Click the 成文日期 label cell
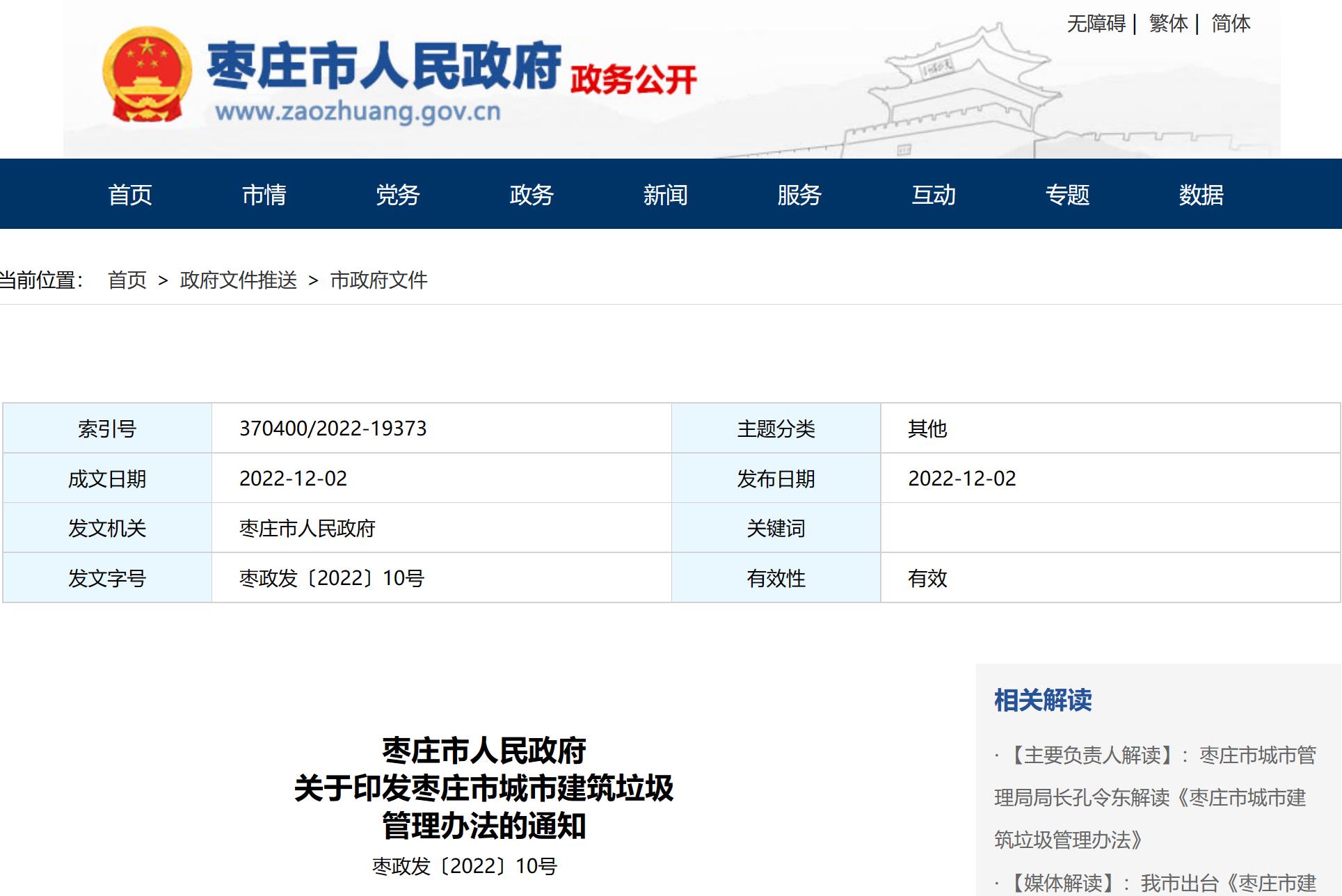Image resolution: width=1342 pixels, height=896 pixels. click(x=107, y=479)
